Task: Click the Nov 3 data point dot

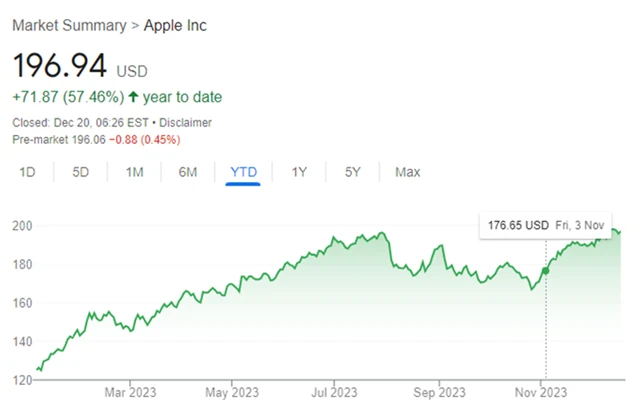Action: click(x=546, y=270)
